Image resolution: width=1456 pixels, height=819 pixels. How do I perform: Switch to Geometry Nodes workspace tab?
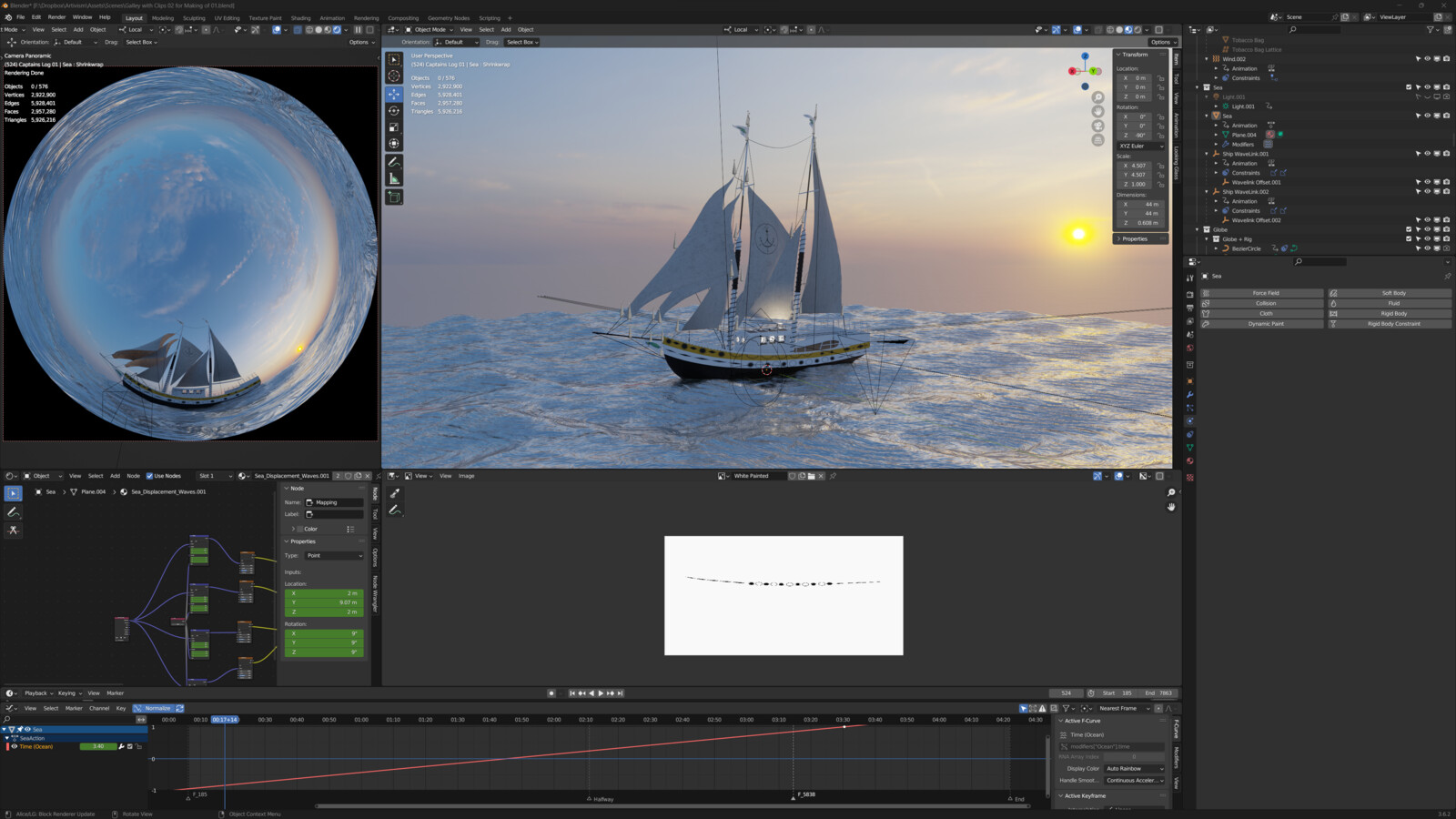coord(449,18)
